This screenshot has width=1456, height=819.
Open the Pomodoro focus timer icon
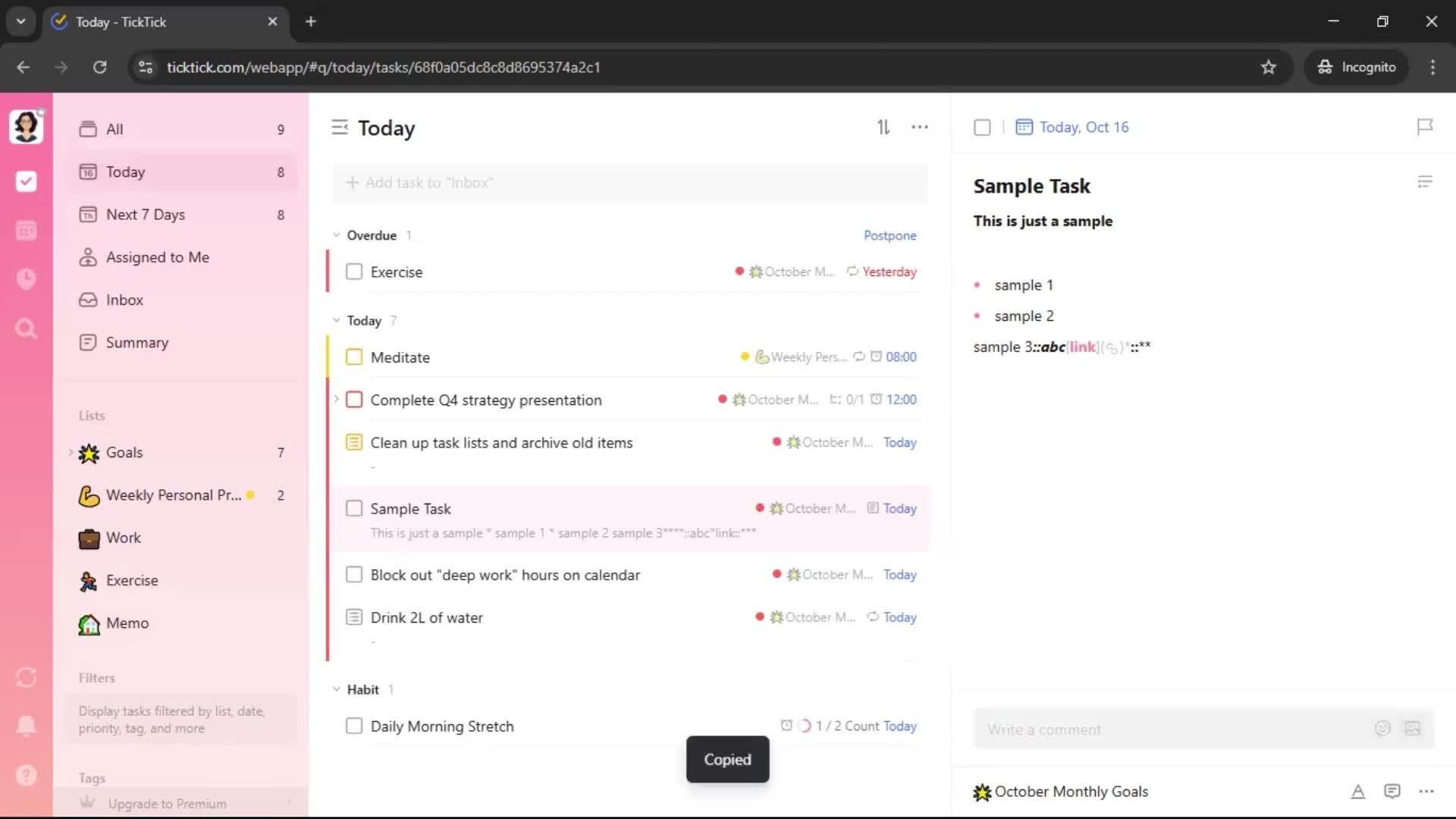pyautogui.click(x=26, y=279)
